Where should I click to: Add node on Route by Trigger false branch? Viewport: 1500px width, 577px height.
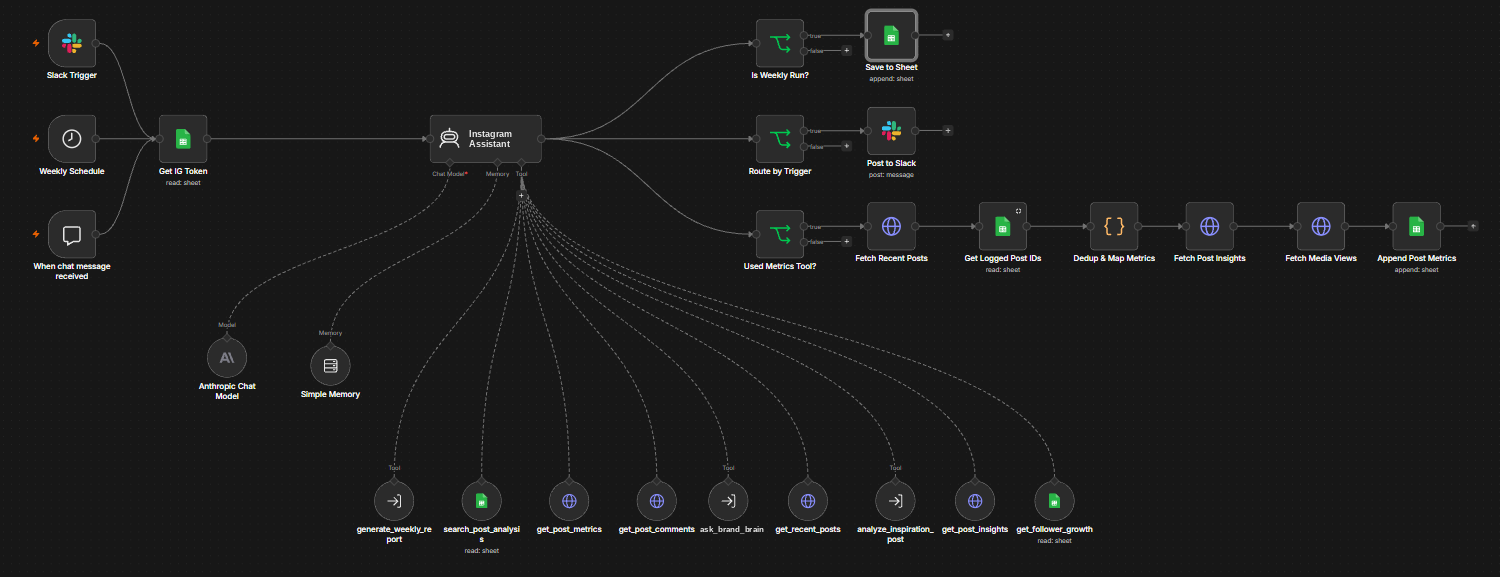[846, 146]
